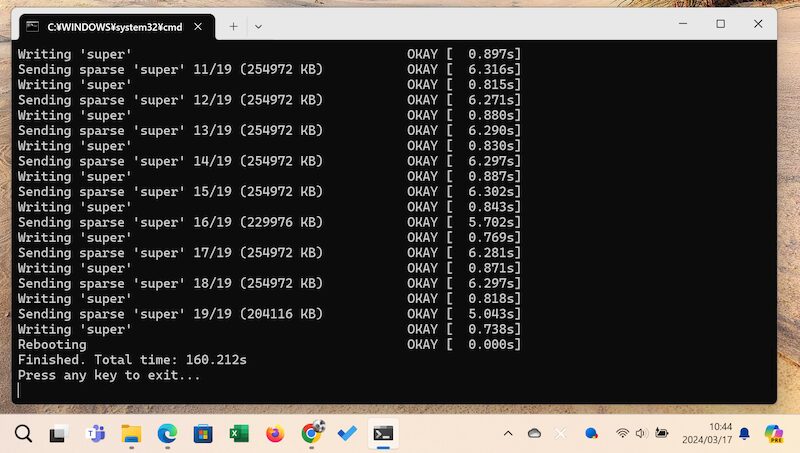Open Microsoft Store from the taskbar
The height and width of the screenshot is (453, 800).
[x=203, y=433]
